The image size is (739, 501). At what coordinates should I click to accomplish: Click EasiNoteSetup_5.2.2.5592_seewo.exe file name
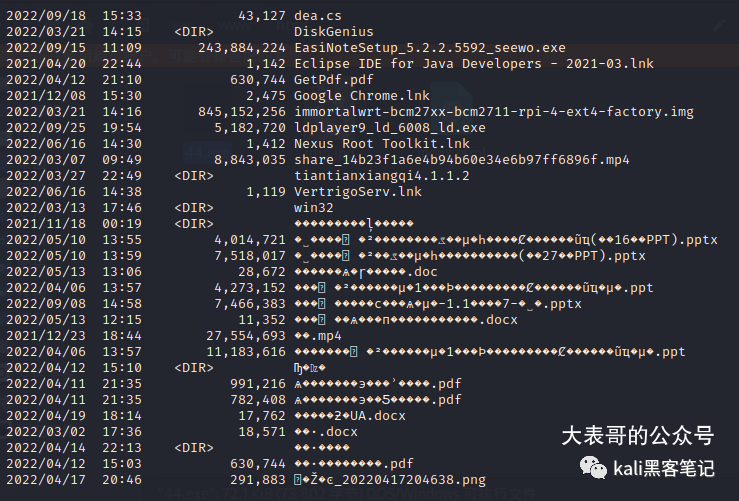pyautogui.click(x=430, y=48)
